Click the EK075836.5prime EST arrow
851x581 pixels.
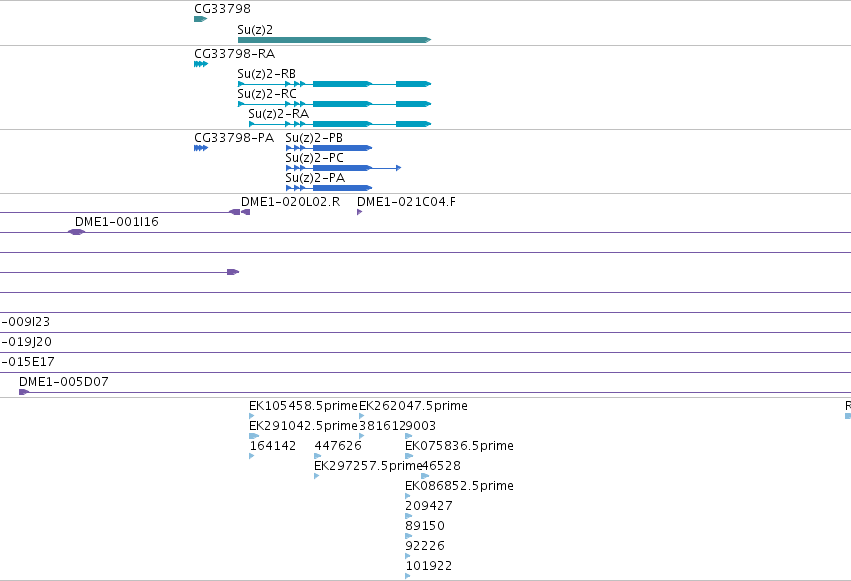[x=409, y=456]
